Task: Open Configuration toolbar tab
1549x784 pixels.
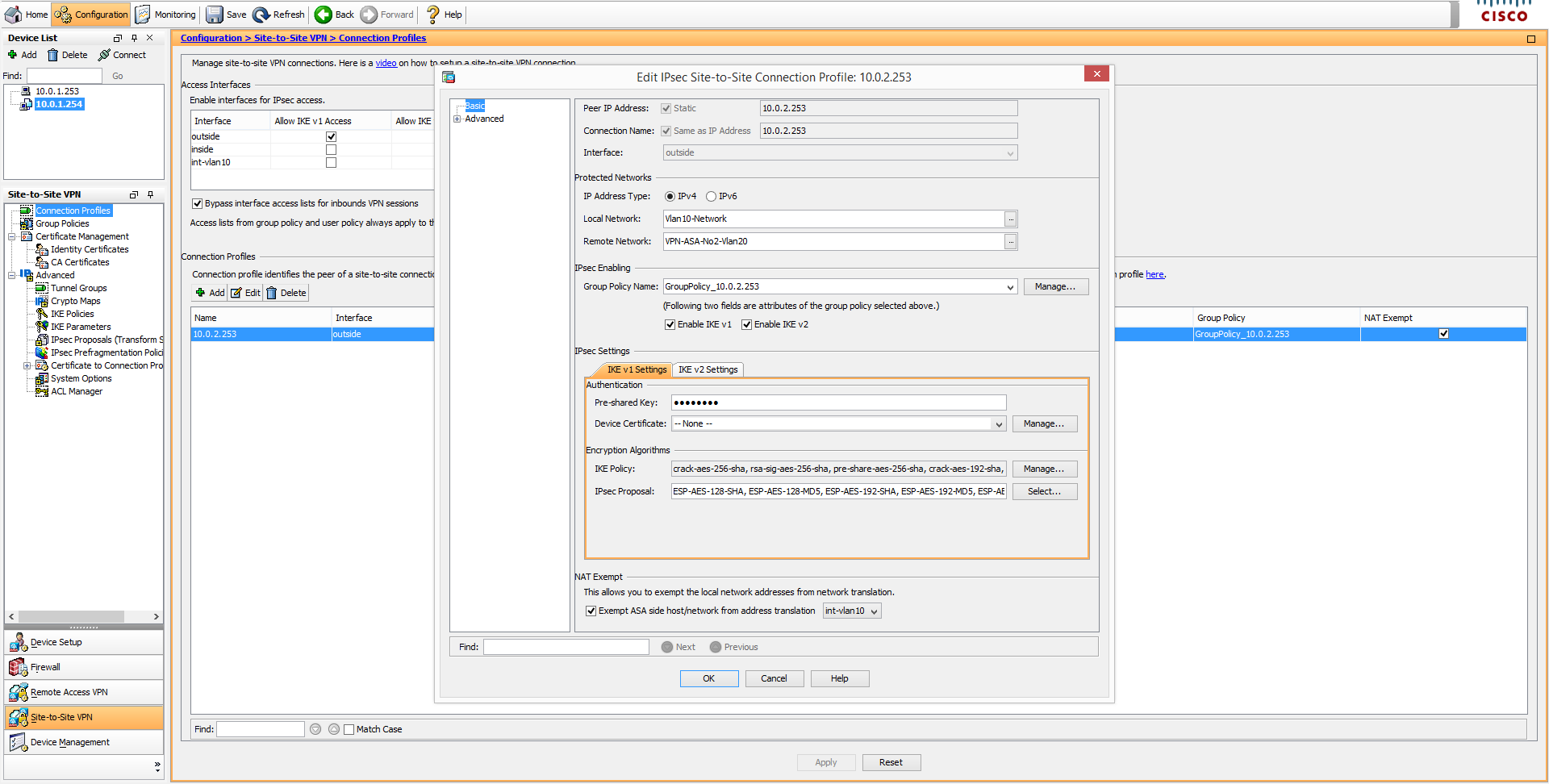Action: tap(91, 15)
